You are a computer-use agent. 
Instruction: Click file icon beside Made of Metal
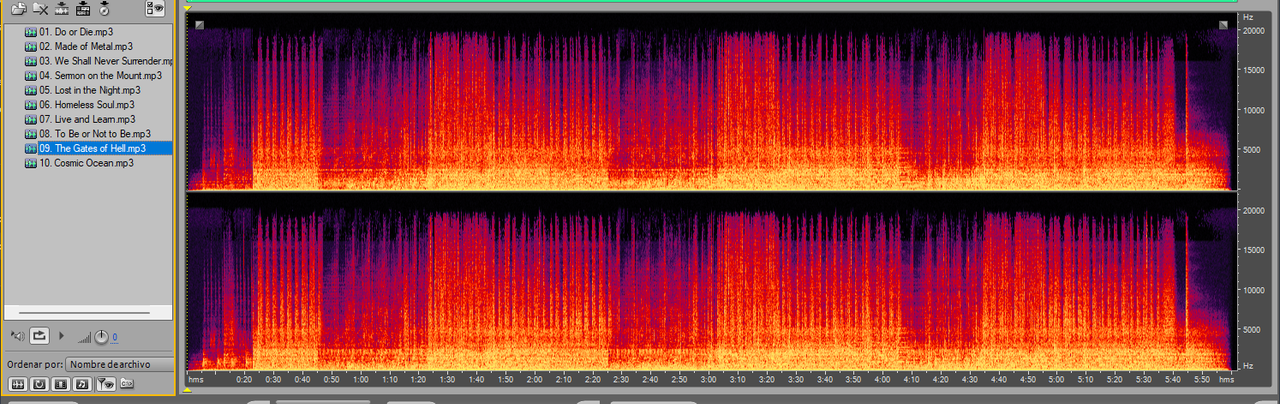pos(30,46)
